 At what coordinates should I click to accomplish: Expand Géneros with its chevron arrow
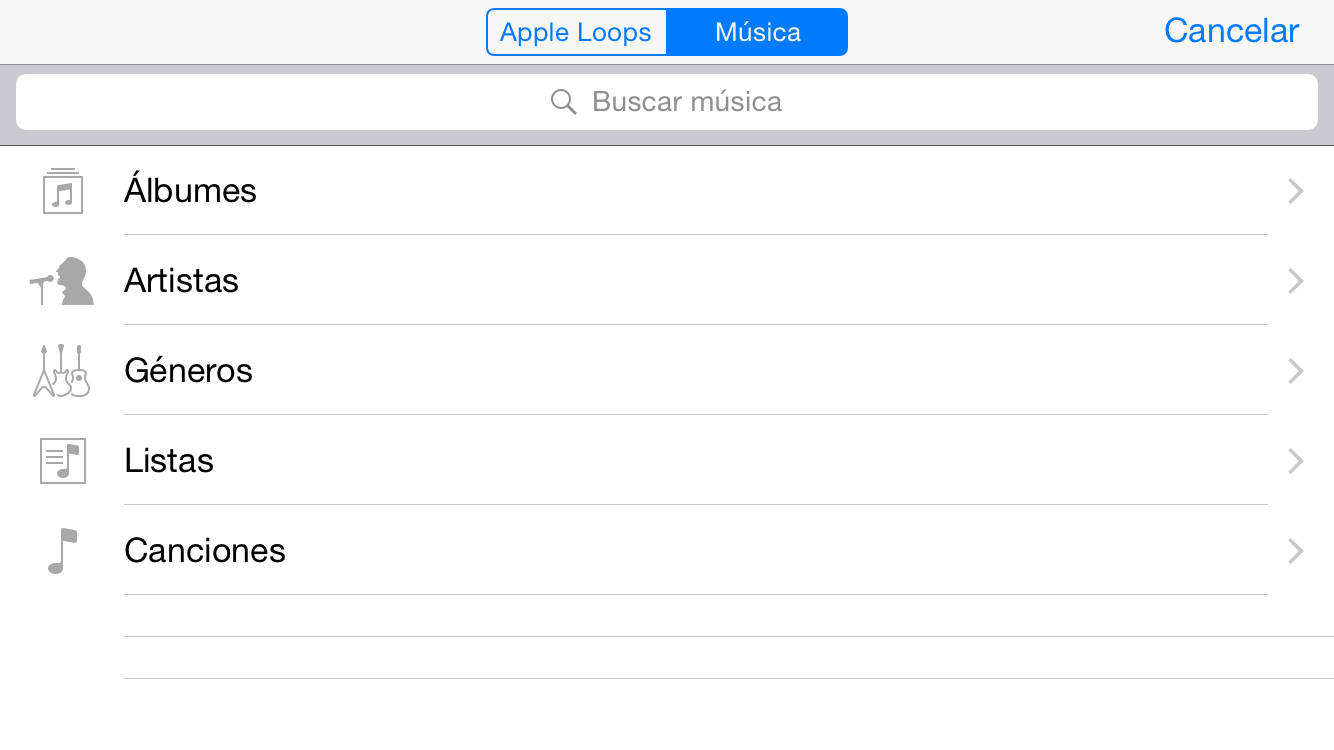pos(1296,371)
